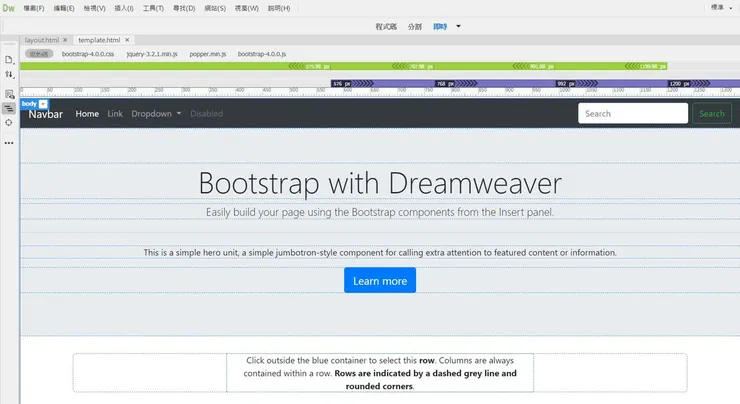Image resolution: width=740 pixels, height=404 pixels.
Task: Open the 編輯(E) menu
Action: click(64, 8)
